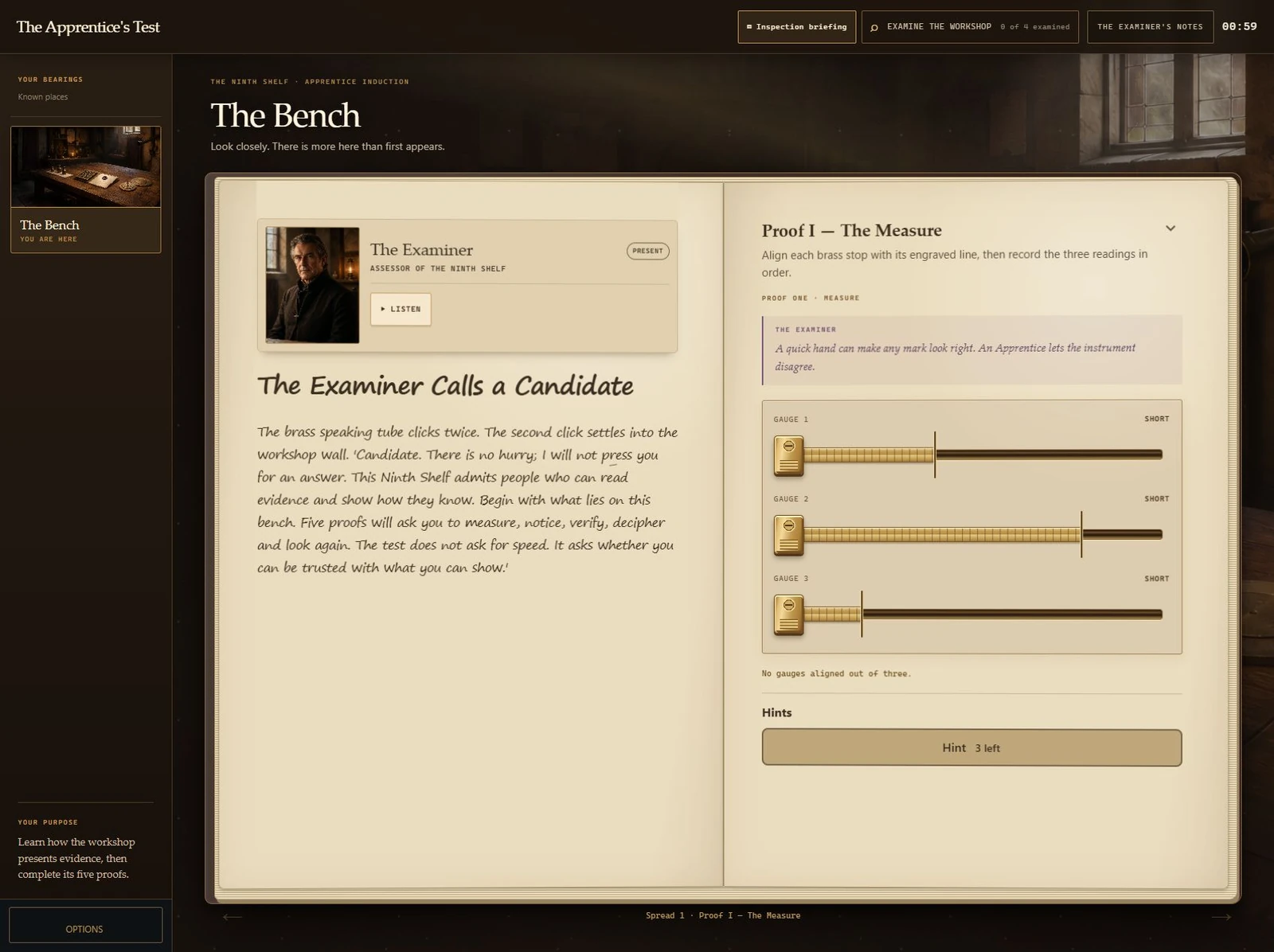Click the magnifier icon in Examine the Workshop
This screenshot has width=1274, height=952.
click(x=874, y=27)
